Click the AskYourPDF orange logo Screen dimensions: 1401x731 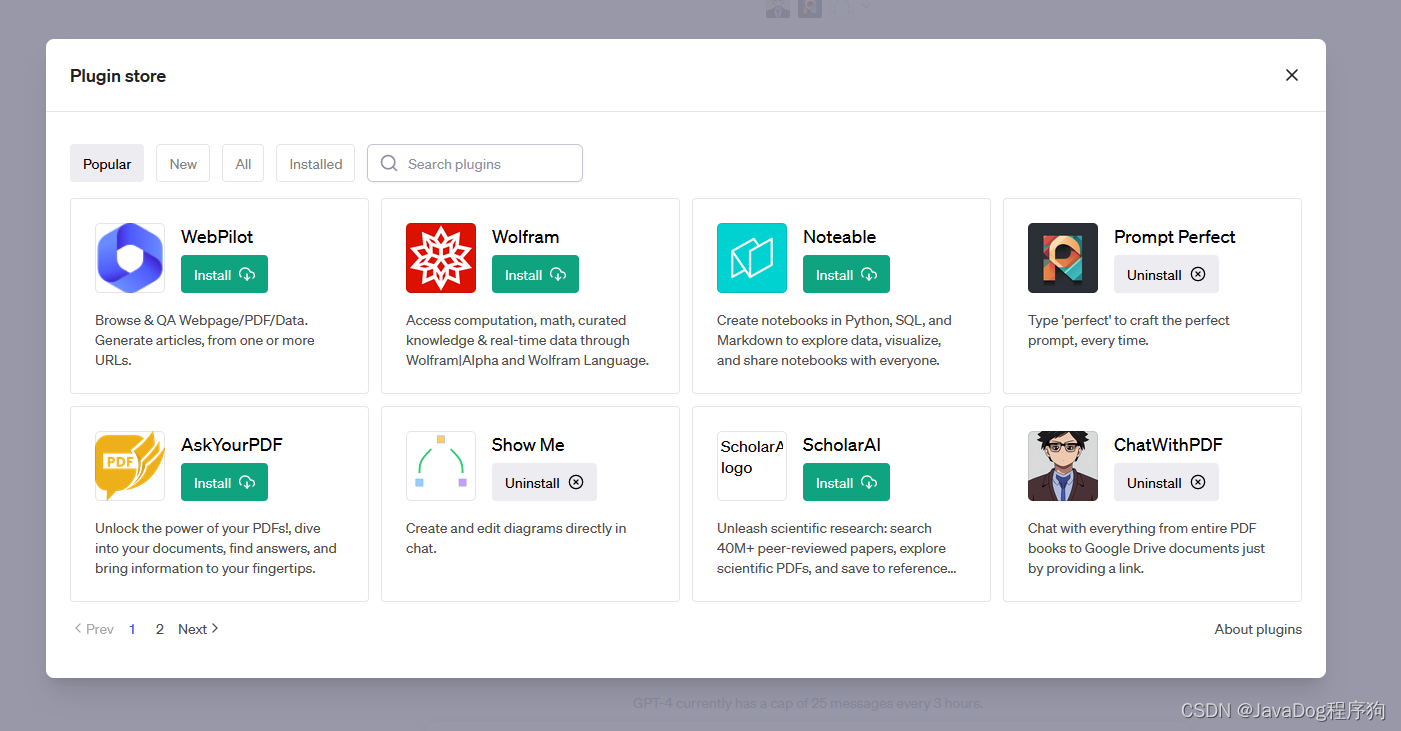click(130, 466)
